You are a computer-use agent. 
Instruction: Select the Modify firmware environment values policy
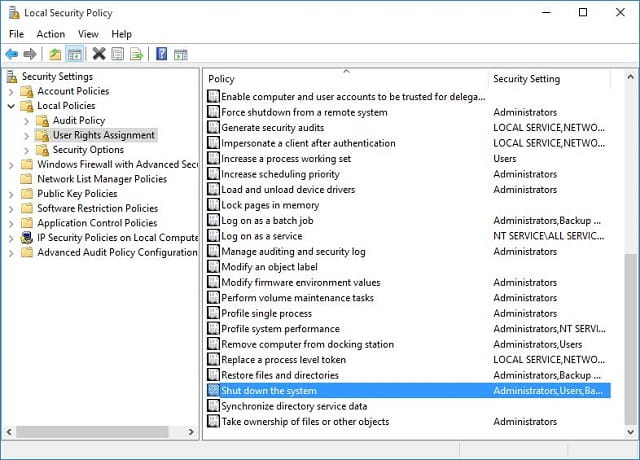(408, 282)
